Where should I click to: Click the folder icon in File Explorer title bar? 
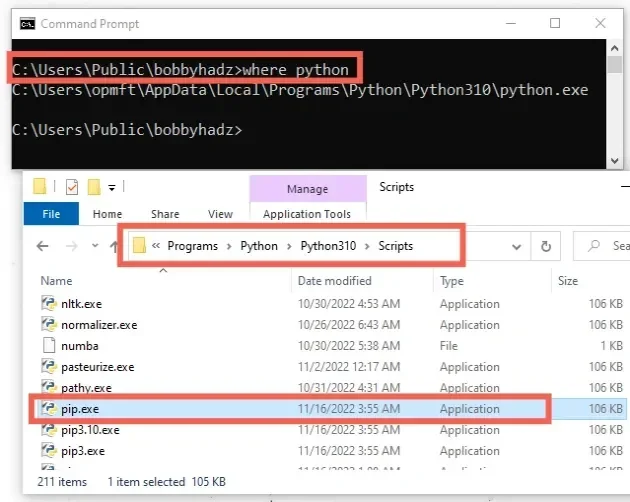[x=40, y=186]
